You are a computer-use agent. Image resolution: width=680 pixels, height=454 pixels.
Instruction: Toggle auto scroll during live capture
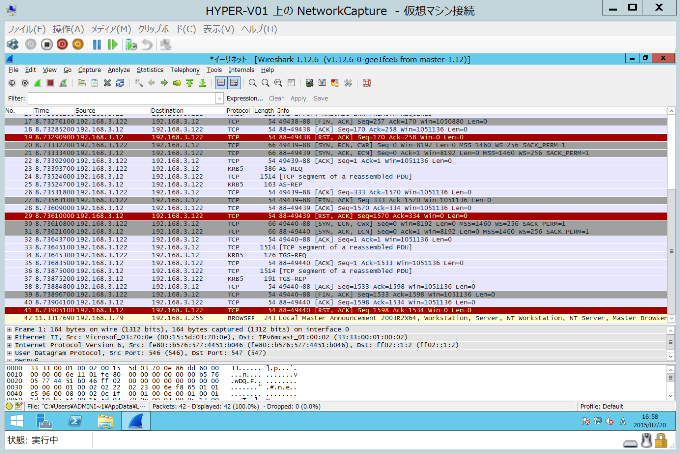coord(234,83)
